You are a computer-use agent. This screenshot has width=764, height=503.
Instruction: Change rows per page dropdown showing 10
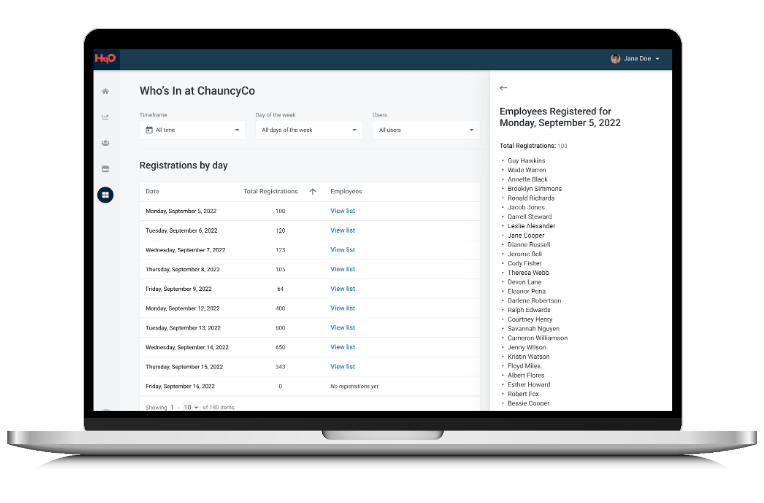(191, 407)
